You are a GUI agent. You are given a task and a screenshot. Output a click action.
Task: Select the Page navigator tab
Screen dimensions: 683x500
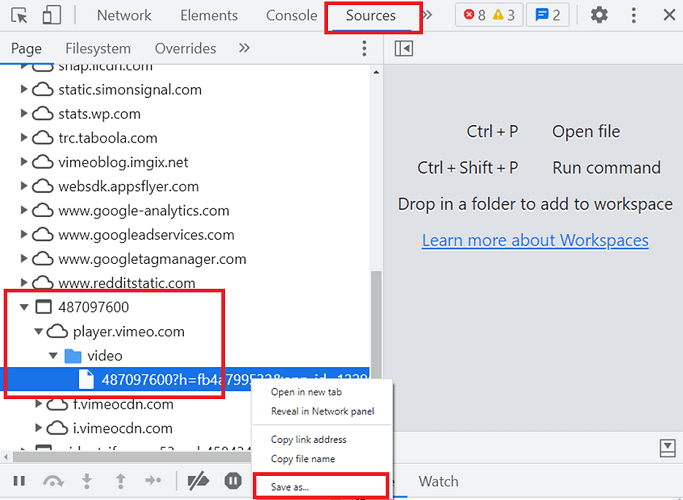tap(26, 48)
